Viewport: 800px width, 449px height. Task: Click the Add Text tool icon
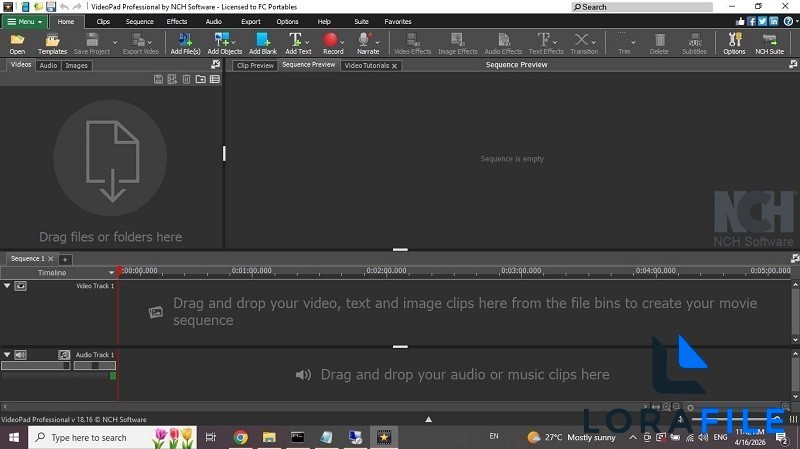tap(295, 40)
